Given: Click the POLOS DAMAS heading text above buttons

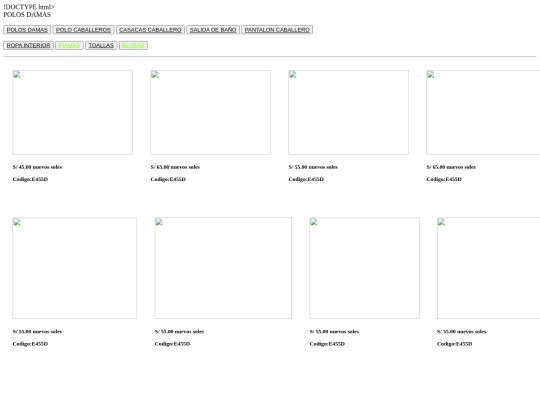Looking at the screenshot, I should pyautogui.click(x=27, y=14).
